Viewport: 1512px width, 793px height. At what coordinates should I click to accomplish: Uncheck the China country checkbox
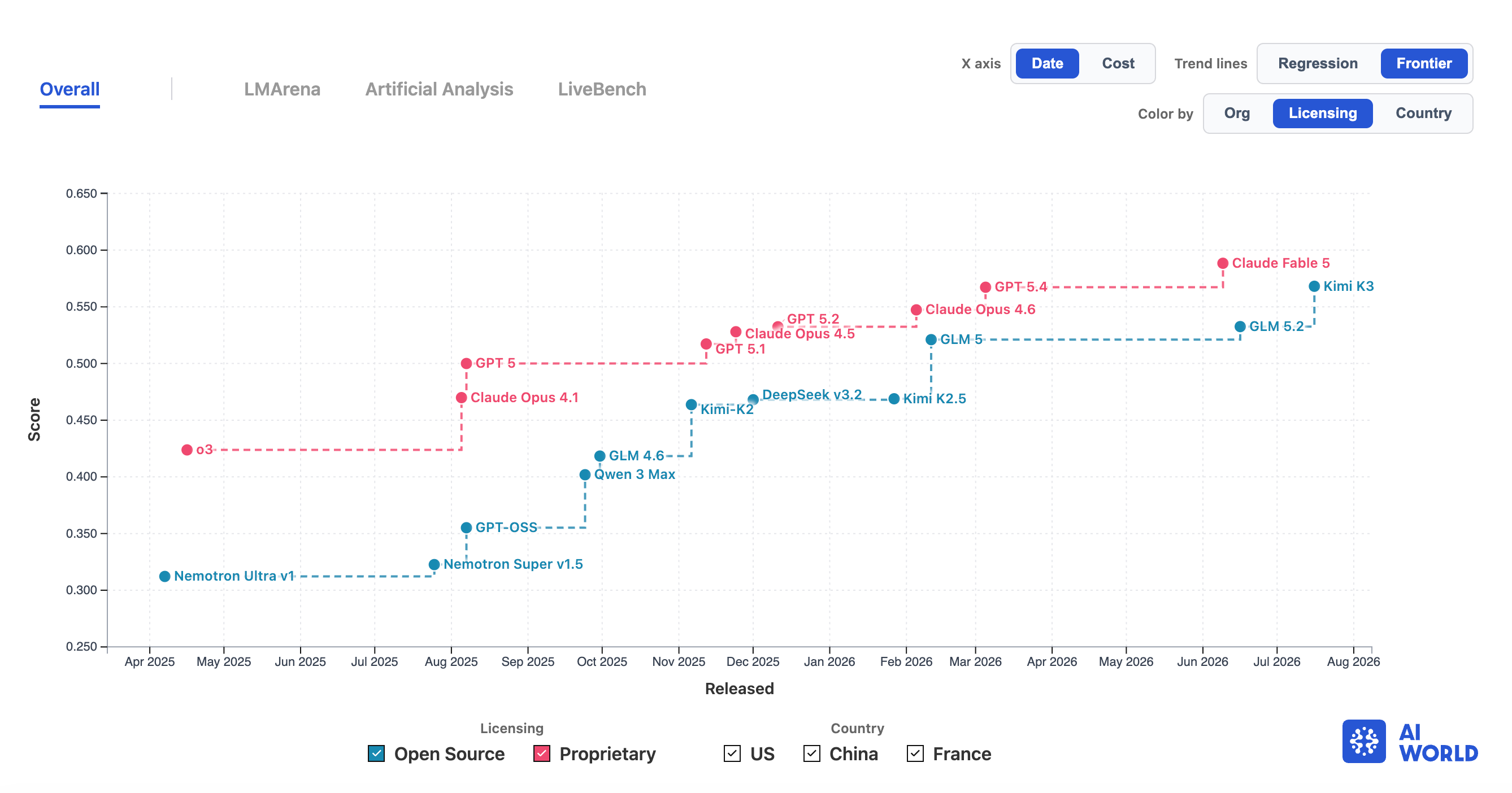tap(812, 753)
